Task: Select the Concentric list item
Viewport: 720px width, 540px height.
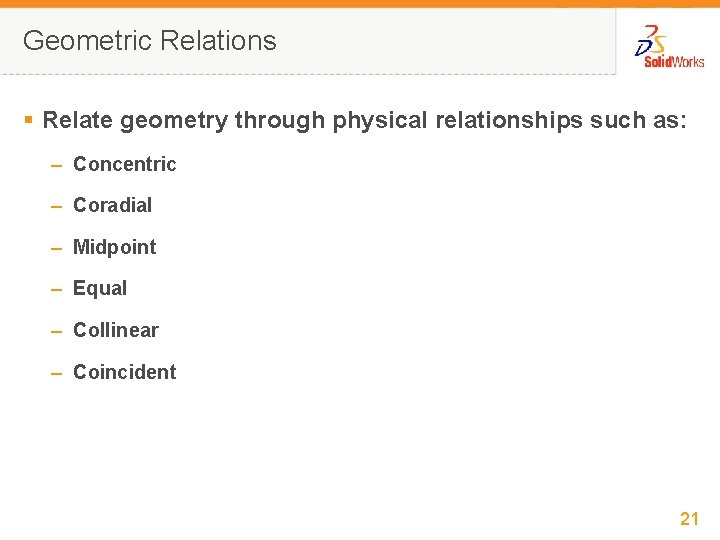Action: tap(124, 164)
